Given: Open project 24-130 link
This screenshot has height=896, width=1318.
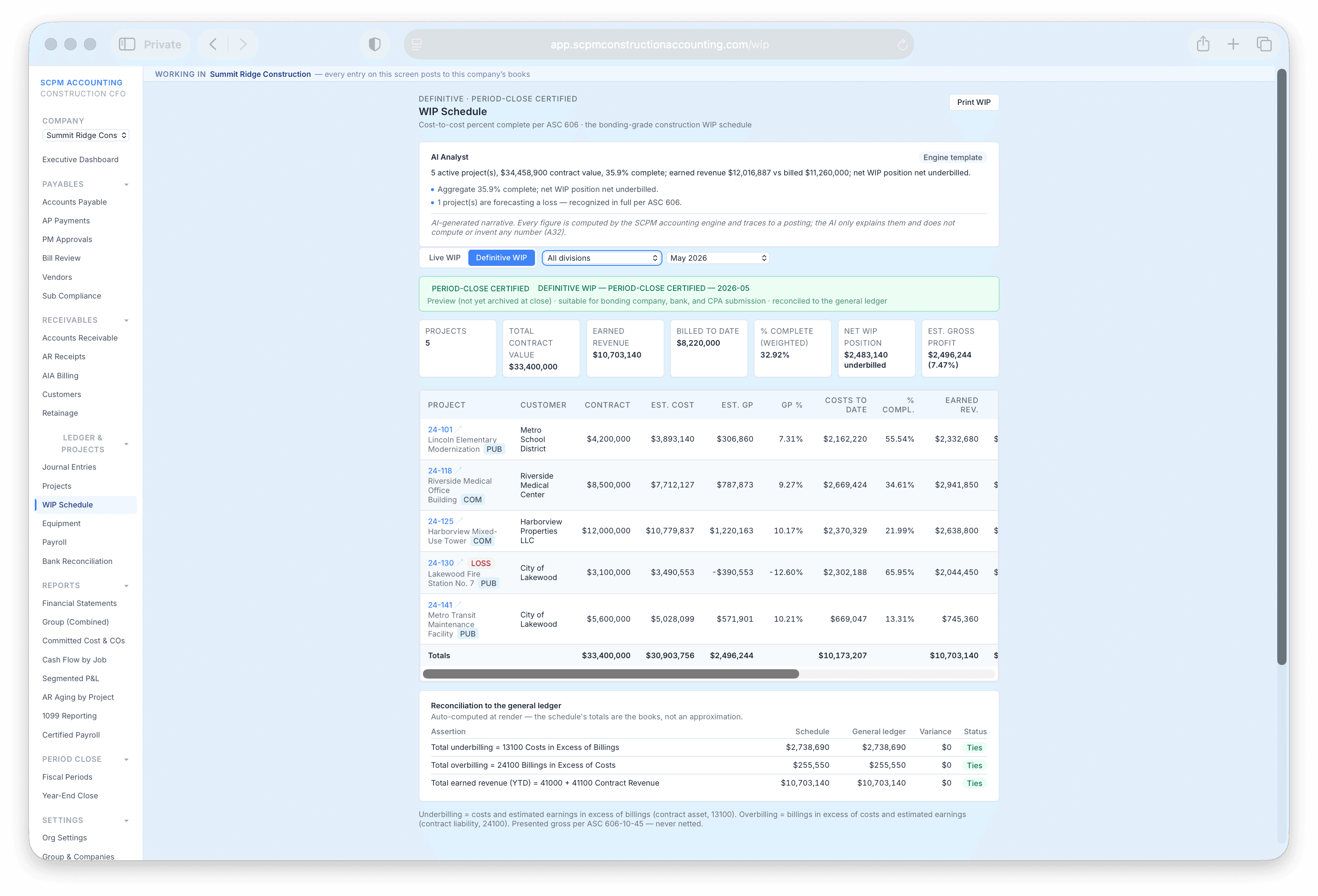Looking at the screenshot, I should point(441,563).
